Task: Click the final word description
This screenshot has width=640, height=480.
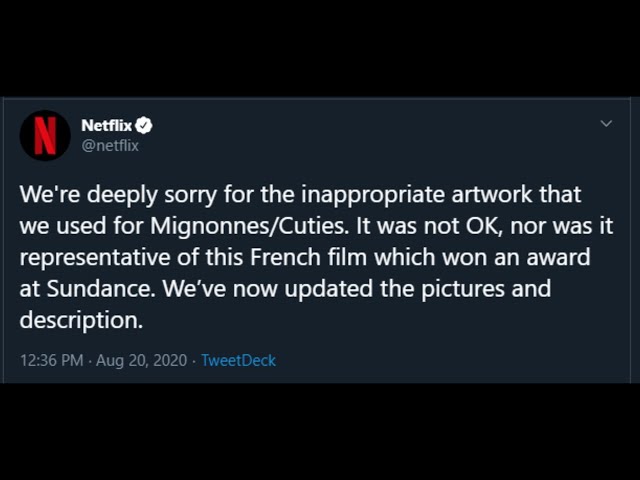Action: (81, 320)
